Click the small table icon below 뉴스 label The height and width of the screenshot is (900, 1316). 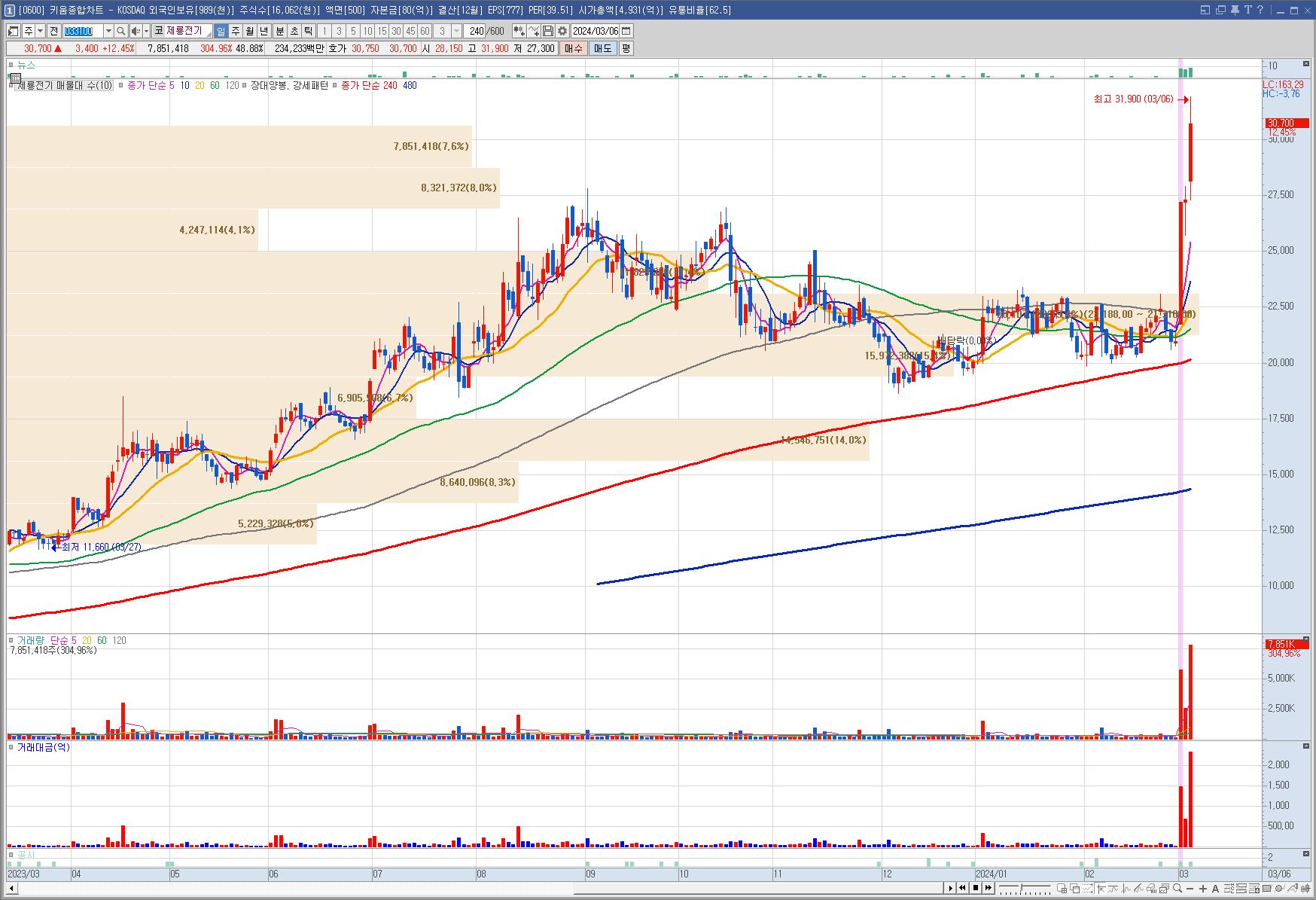[x=14, y=77]
